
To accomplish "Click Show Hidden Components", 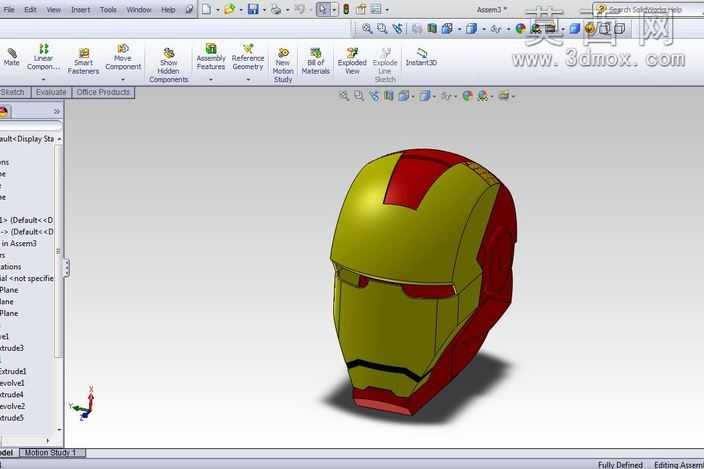I will [169, 66].
